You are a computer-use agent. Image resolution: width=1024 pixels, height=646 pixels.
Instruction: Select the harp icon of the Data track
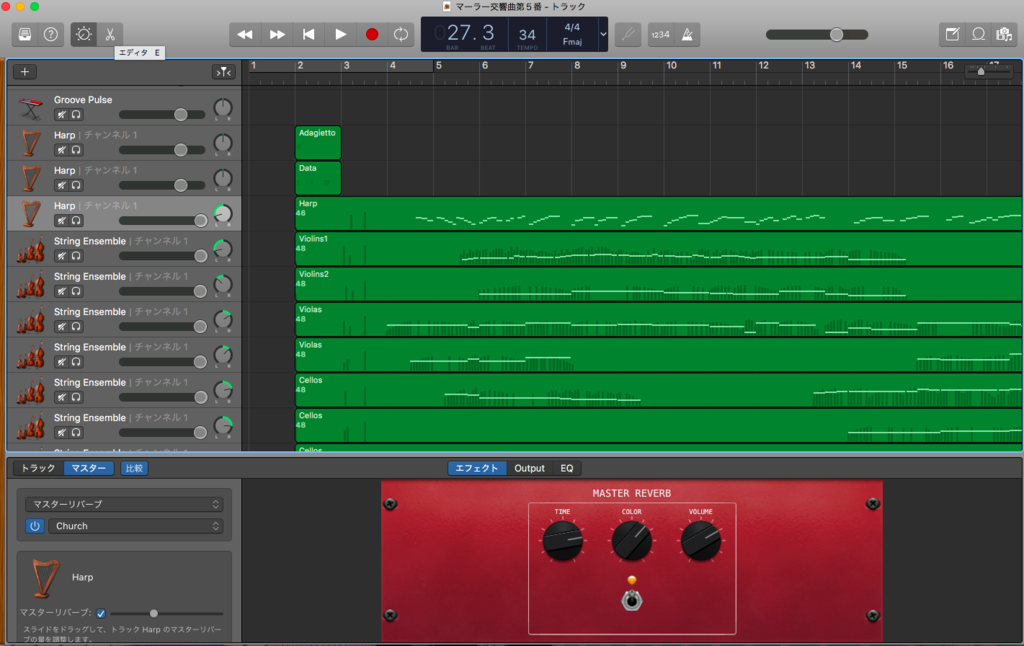[x=31, y=178]
